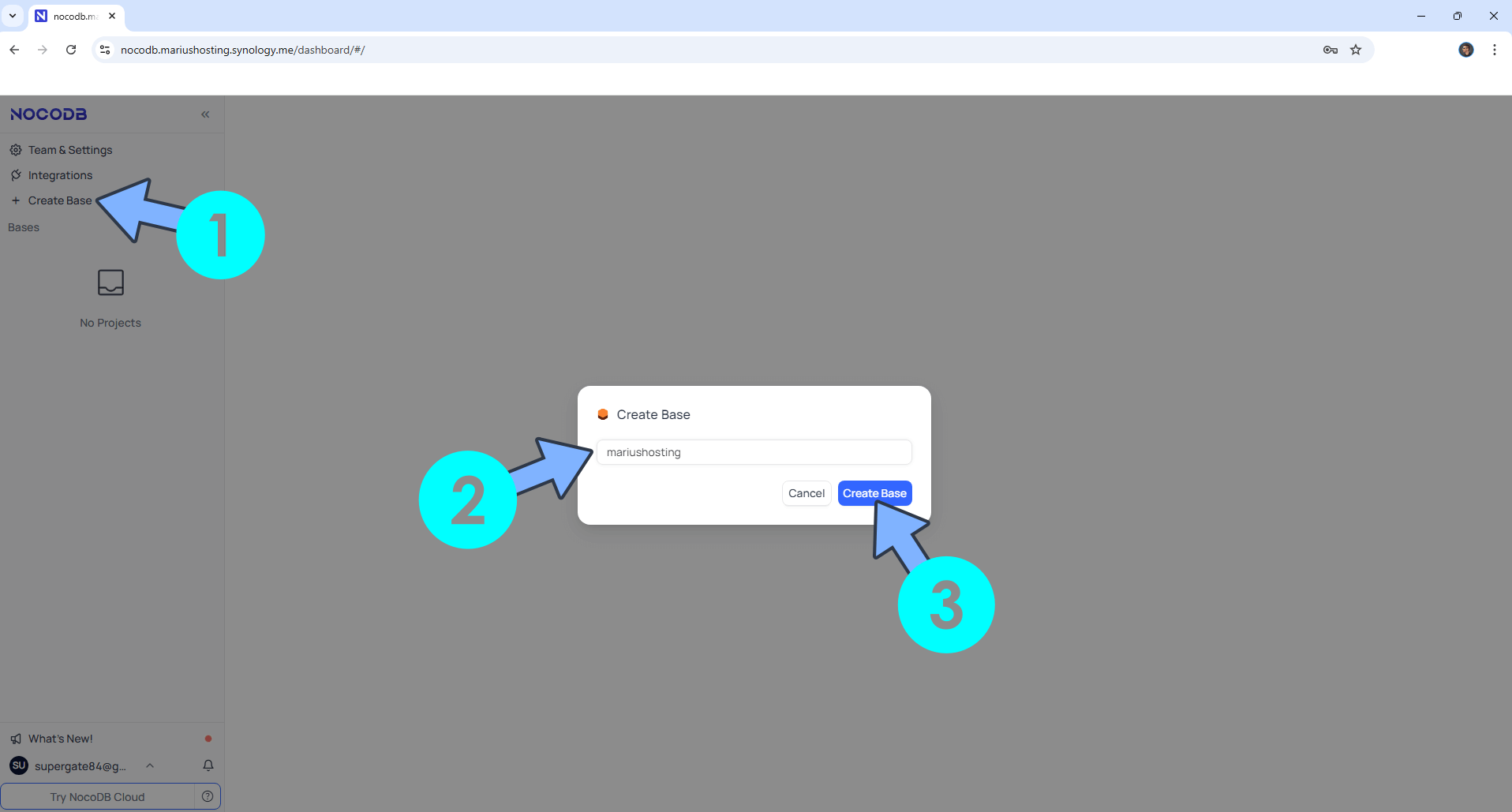Collapse the sidebar with the double chevron
This screenshot has height=812, width=1512.
click(x=205, y=114)
